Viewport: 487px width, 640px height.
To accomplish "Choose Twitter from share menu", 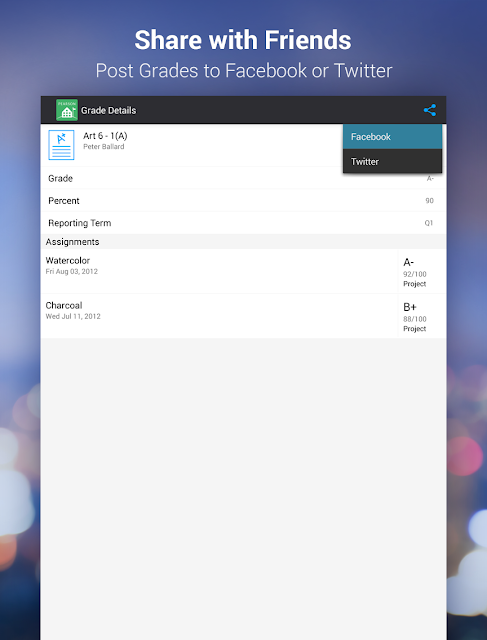I will click(392, 161).
